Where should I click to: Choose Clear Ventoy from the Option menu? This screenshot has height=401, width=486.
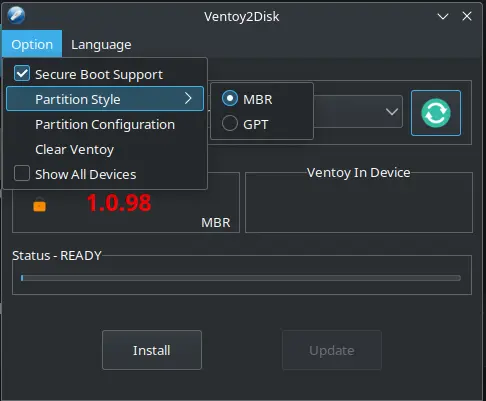[105, 149]
